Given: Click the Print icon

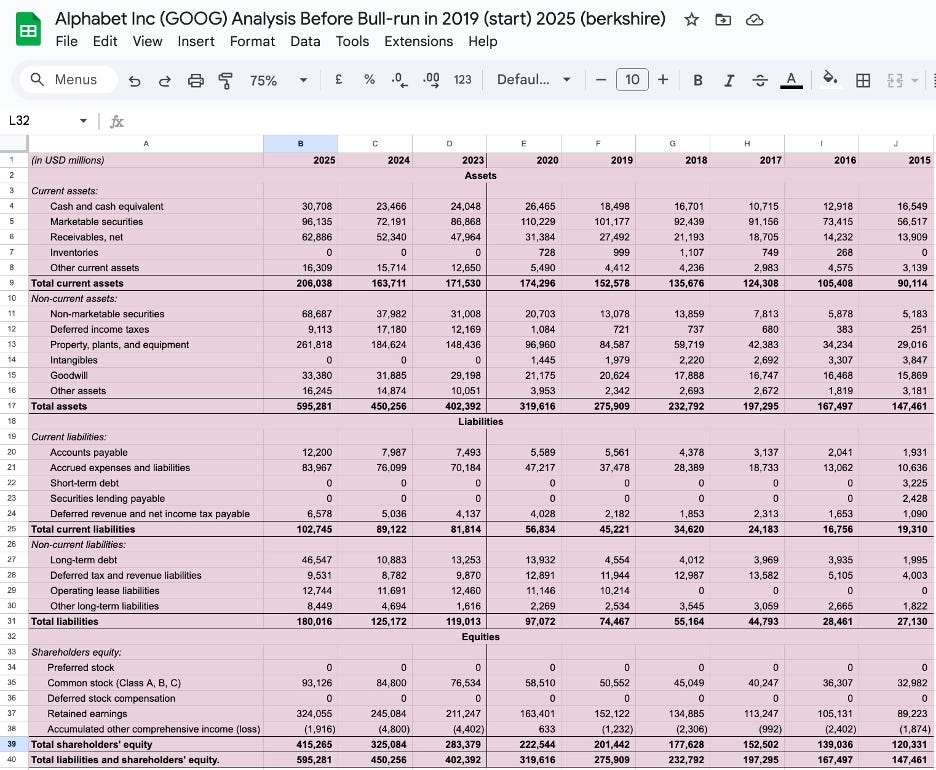Looking at the screenshot, I should pyautogui.click(x=196, y=80).
